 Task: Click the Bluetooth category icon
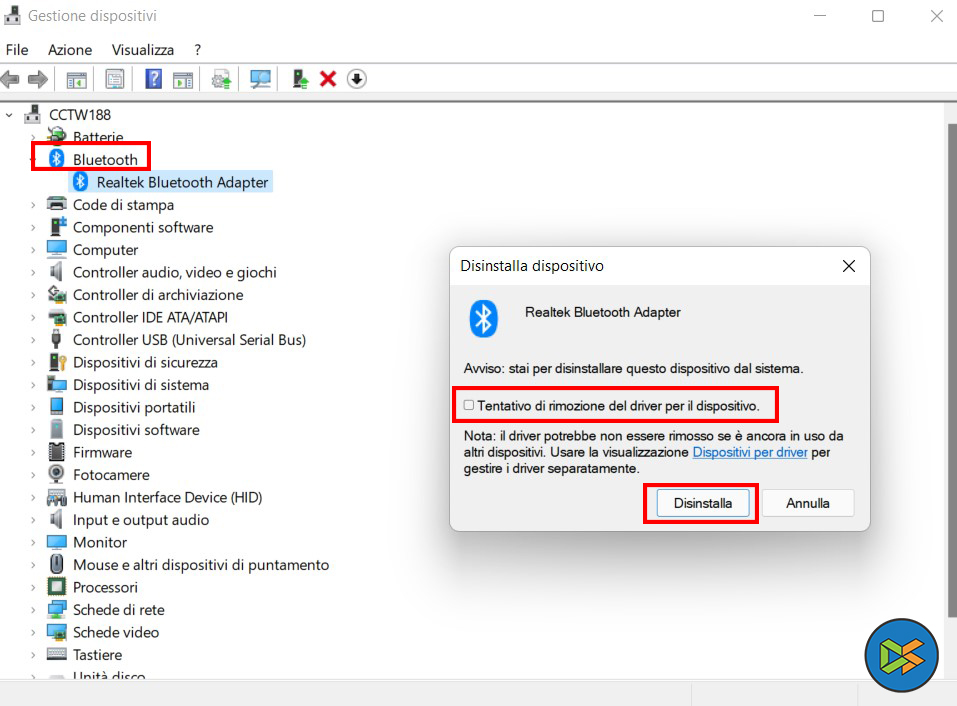click(x=57, y=159)
